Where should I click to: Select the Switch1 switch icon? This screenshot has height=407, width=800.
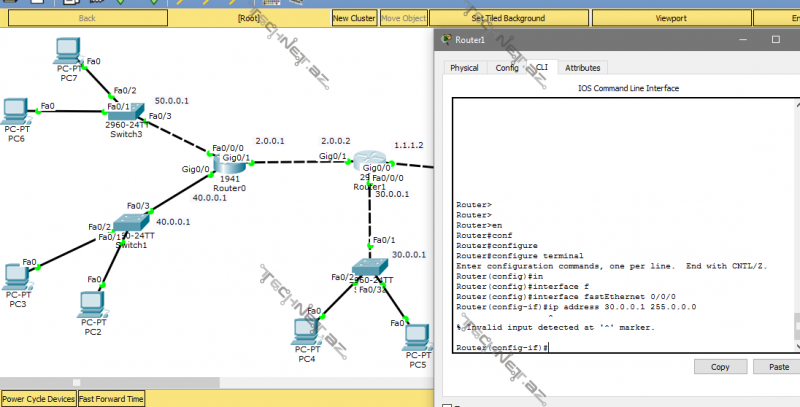130,225
